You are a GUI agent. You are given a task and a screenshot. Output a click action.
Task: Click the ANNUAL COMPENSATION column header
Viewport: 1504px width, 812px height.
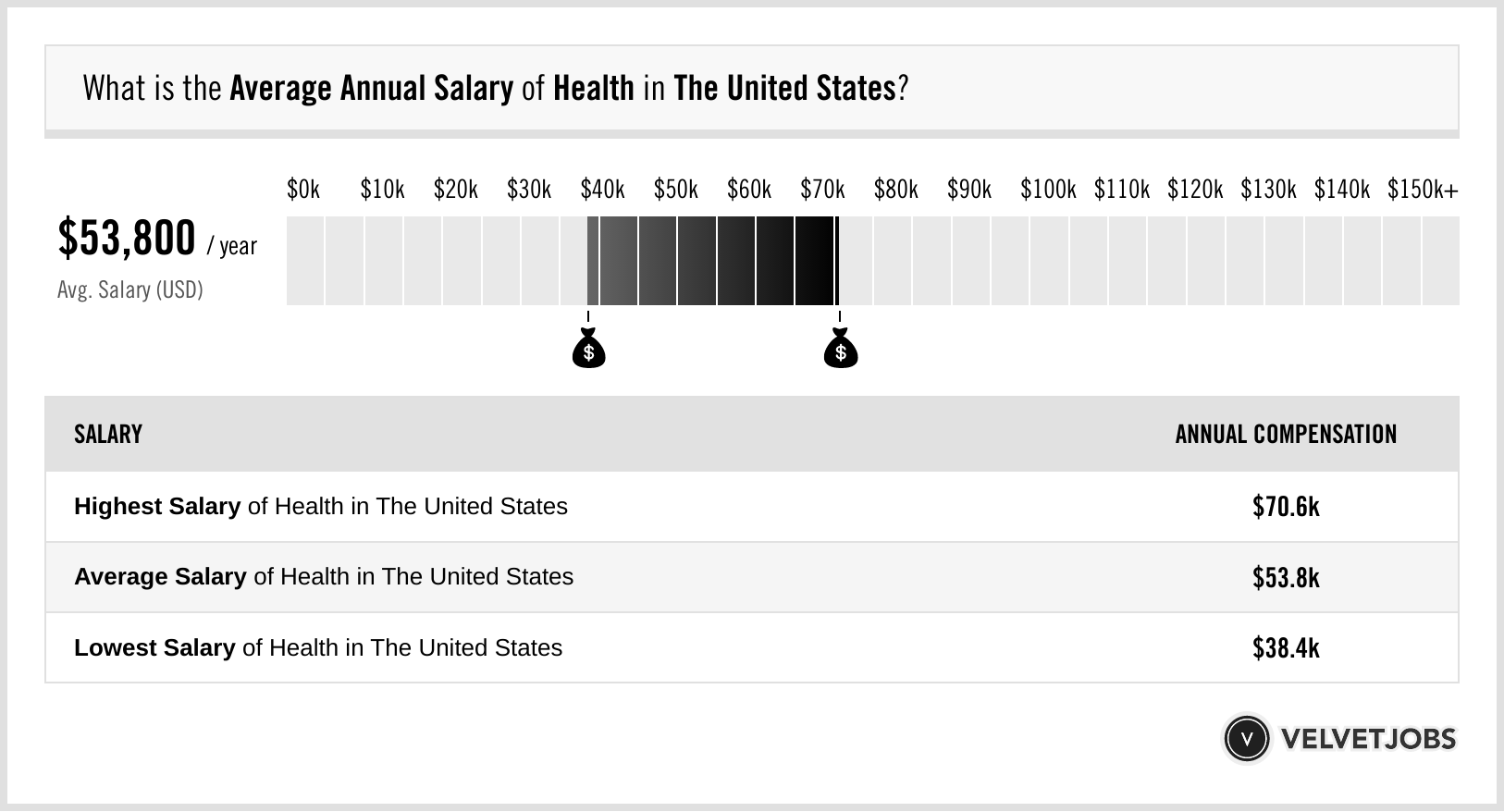pos(1286,435)
